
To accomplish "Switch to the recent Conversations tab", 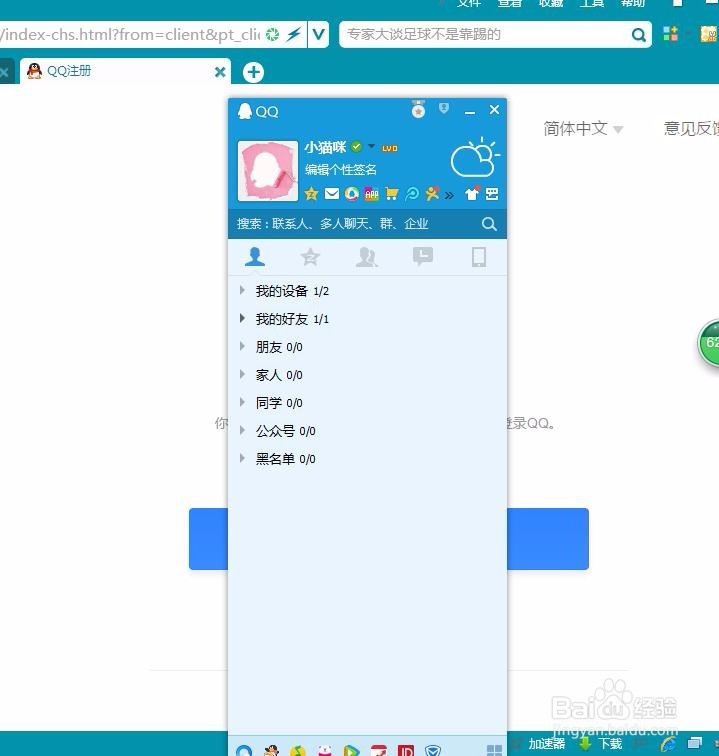I will [423, 256].
